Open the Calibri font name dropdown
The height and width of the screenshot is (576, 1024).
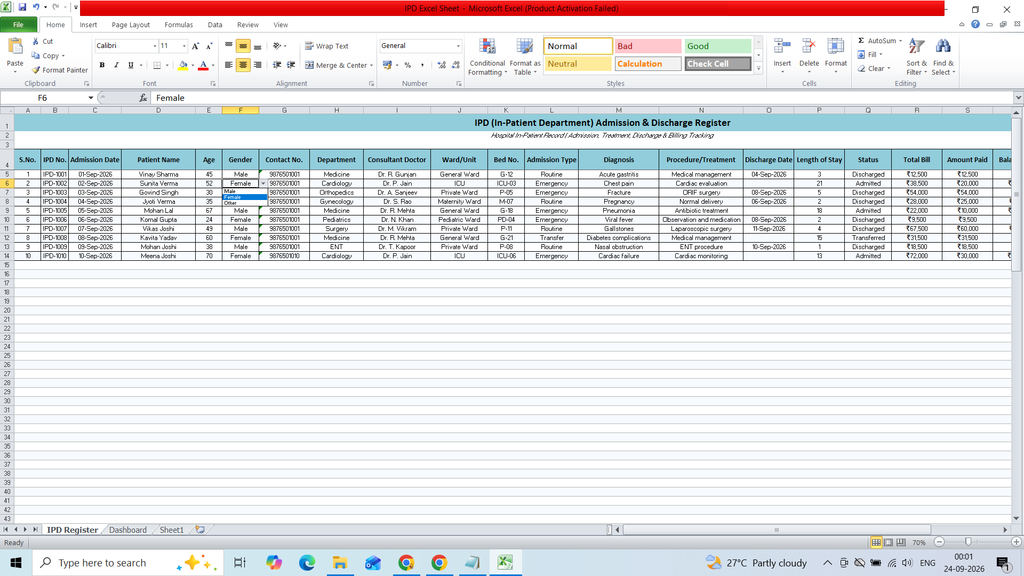point(155,46)
